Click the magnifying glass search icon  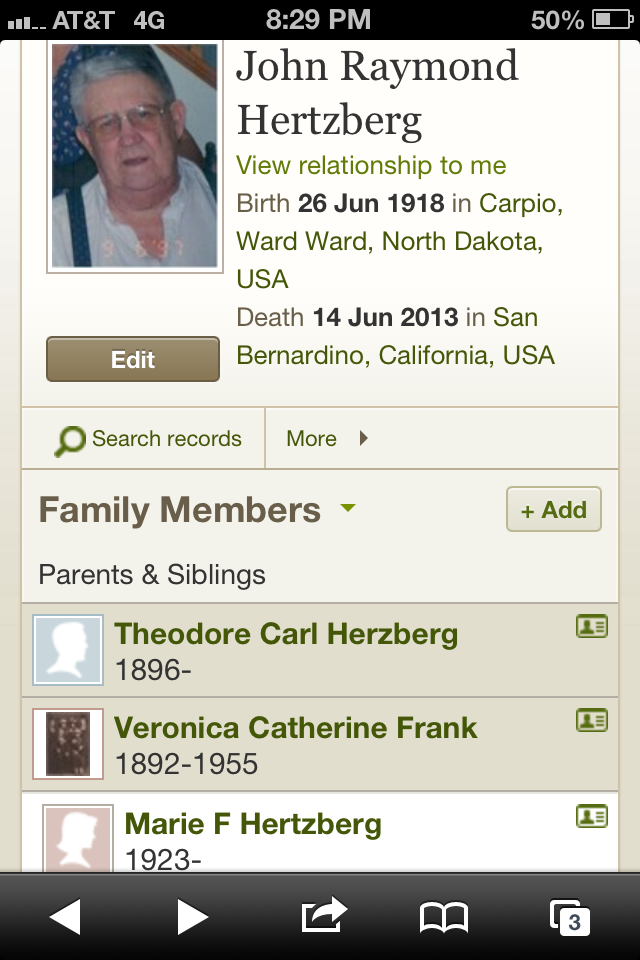pyautogui.click(x=68, y=438)
